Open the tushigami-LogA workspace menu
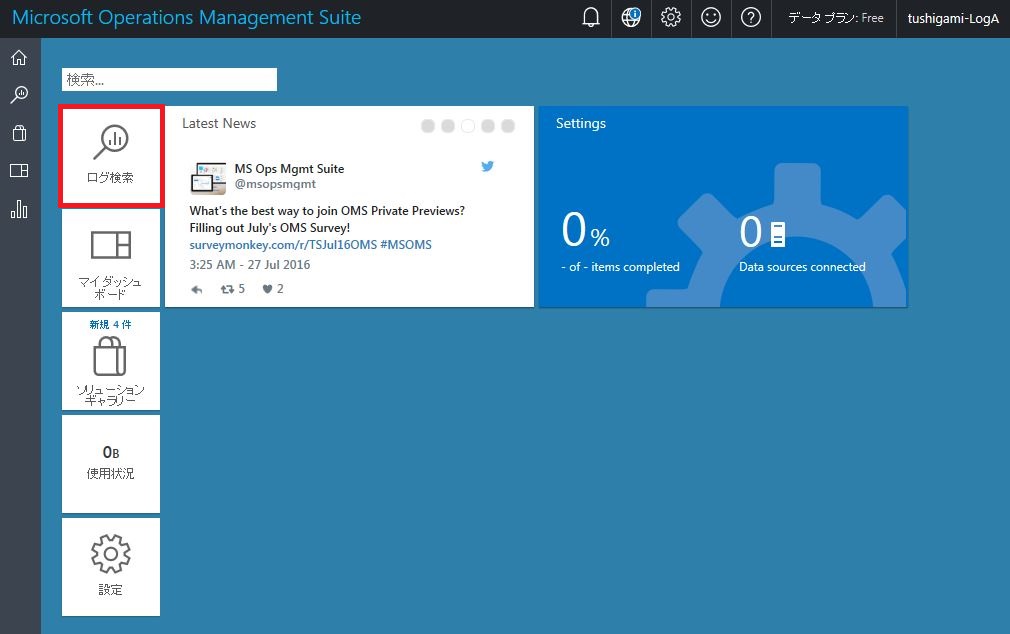The height and width of the screenshot is (634, 1010). coord(953,19)
